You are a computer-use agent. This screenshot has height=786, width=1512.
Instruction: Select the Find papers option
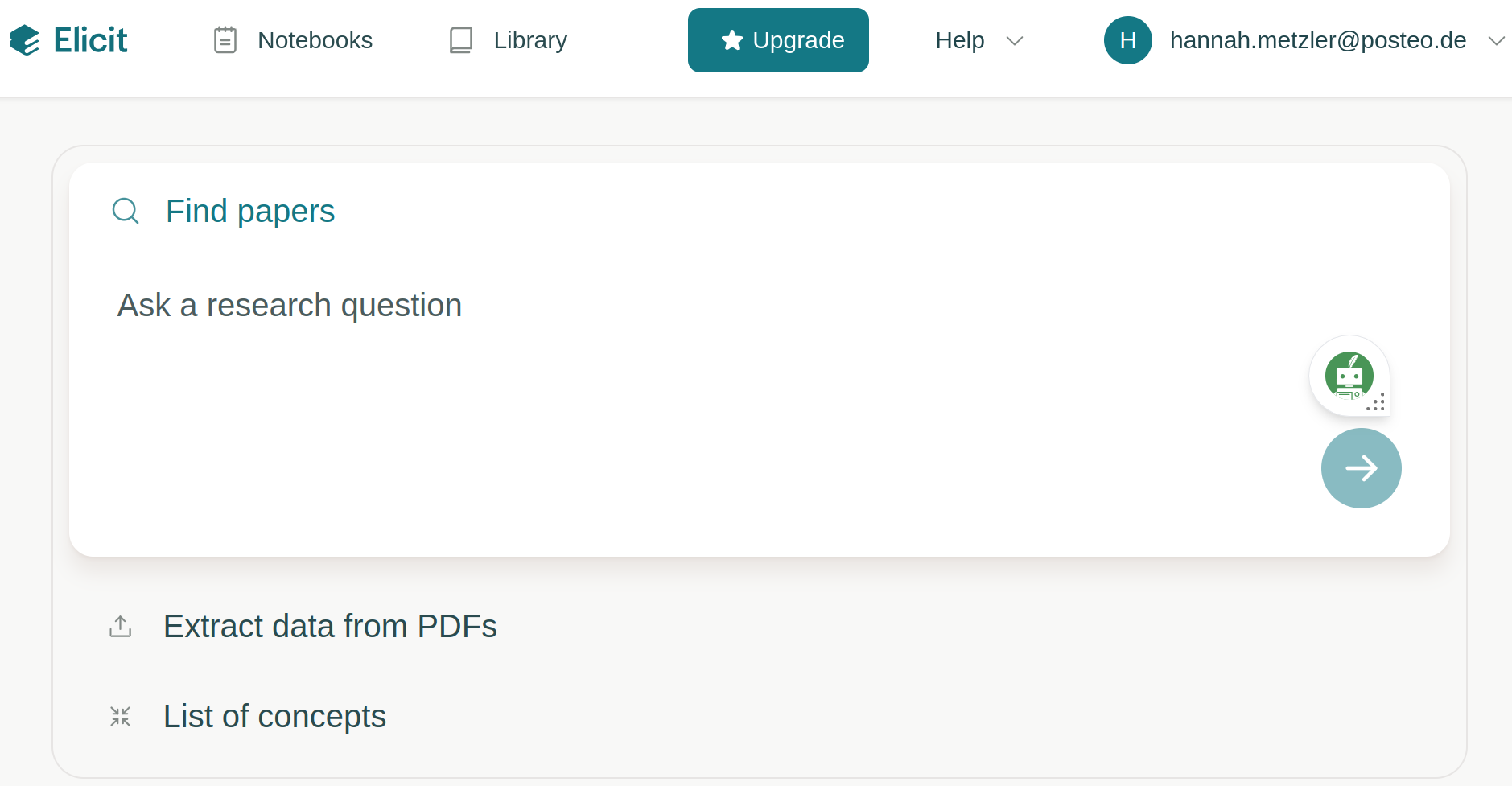point(250,211)
